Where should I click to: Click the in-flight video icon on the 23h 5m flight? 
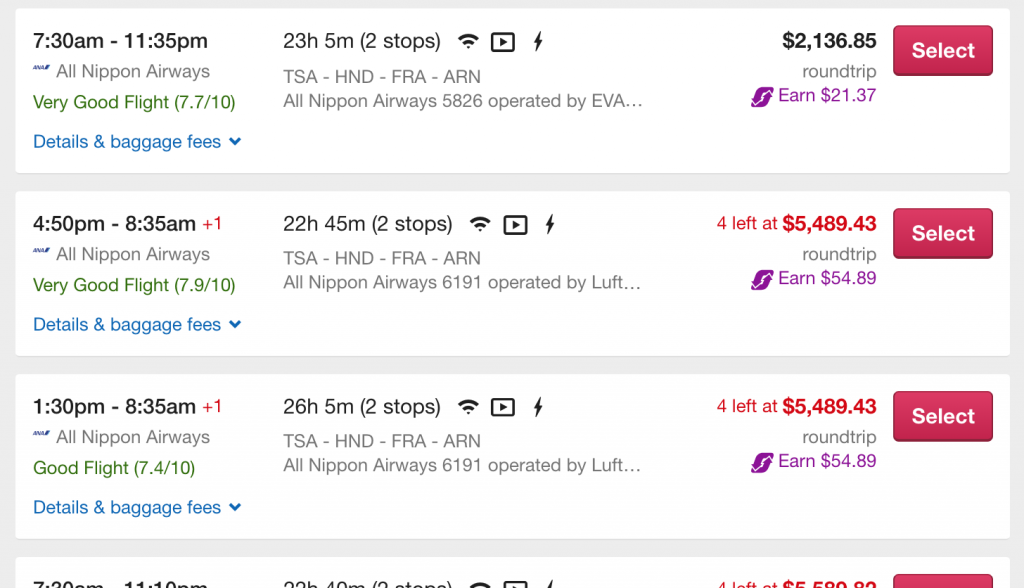(x=503, y=42)
